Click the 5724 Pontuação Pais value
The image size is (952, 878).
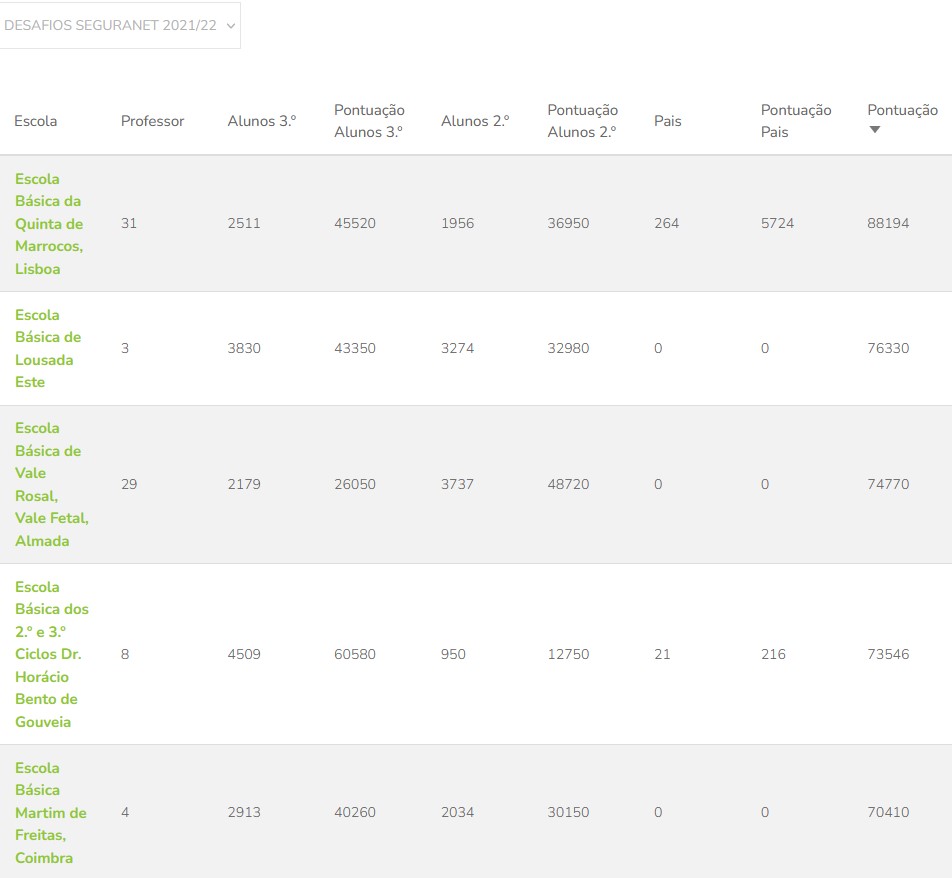tap(777, 223)
